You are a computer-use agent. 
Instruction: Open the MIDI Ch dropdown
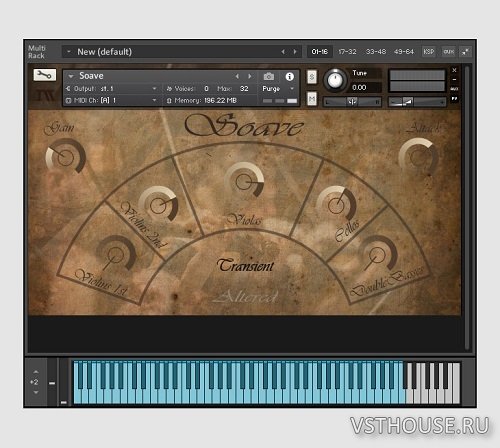click(x=154, y=100)
